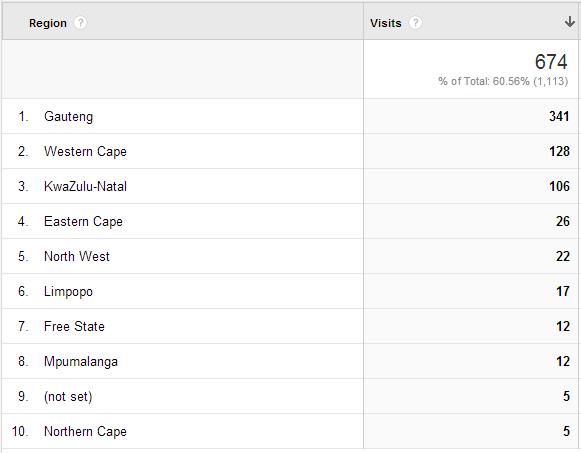Open the KwaZulu-Natal region link
This screenshot has height=453, width=581.
coord(85,186)
